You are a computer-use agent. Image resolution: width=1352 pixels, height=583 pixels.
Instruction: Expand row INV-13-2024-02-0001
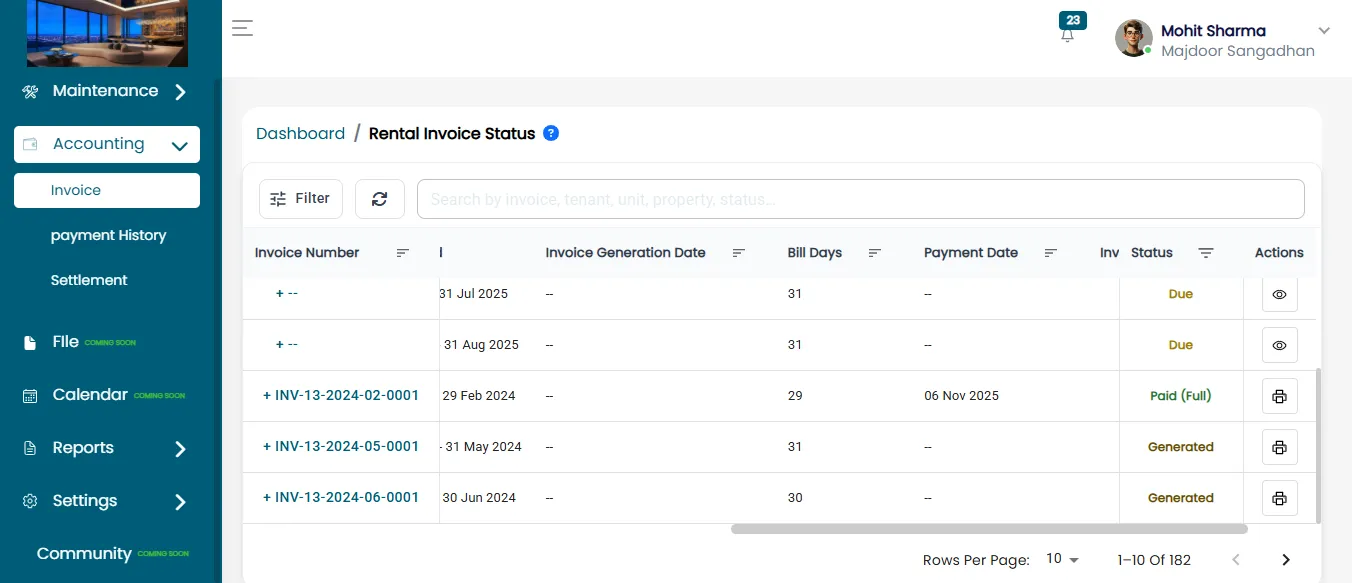pyautogui.click(x=267, y=395)
